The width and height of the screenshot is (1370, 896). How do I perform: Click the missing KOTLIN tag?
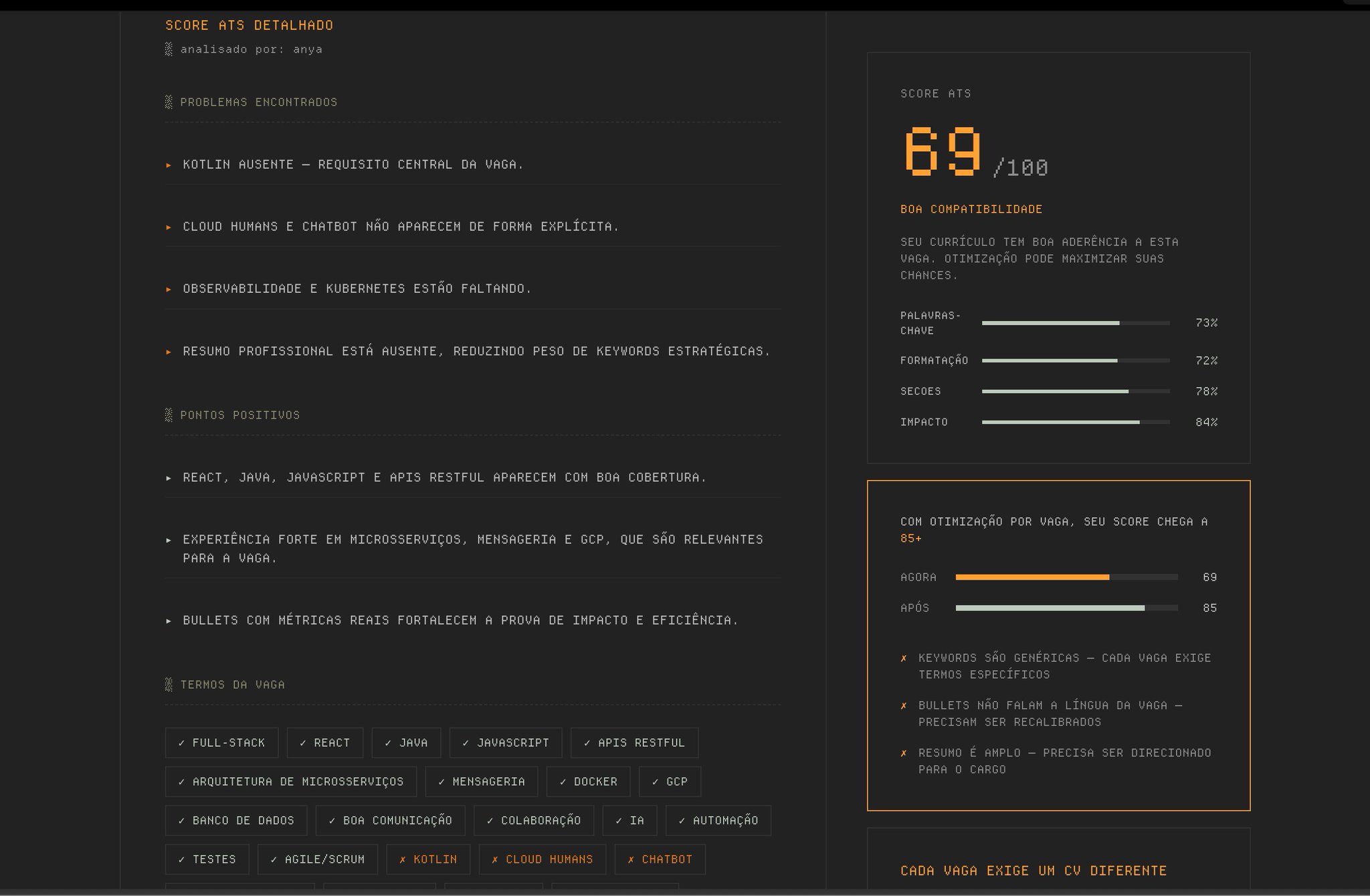click(x=428, y=859)
